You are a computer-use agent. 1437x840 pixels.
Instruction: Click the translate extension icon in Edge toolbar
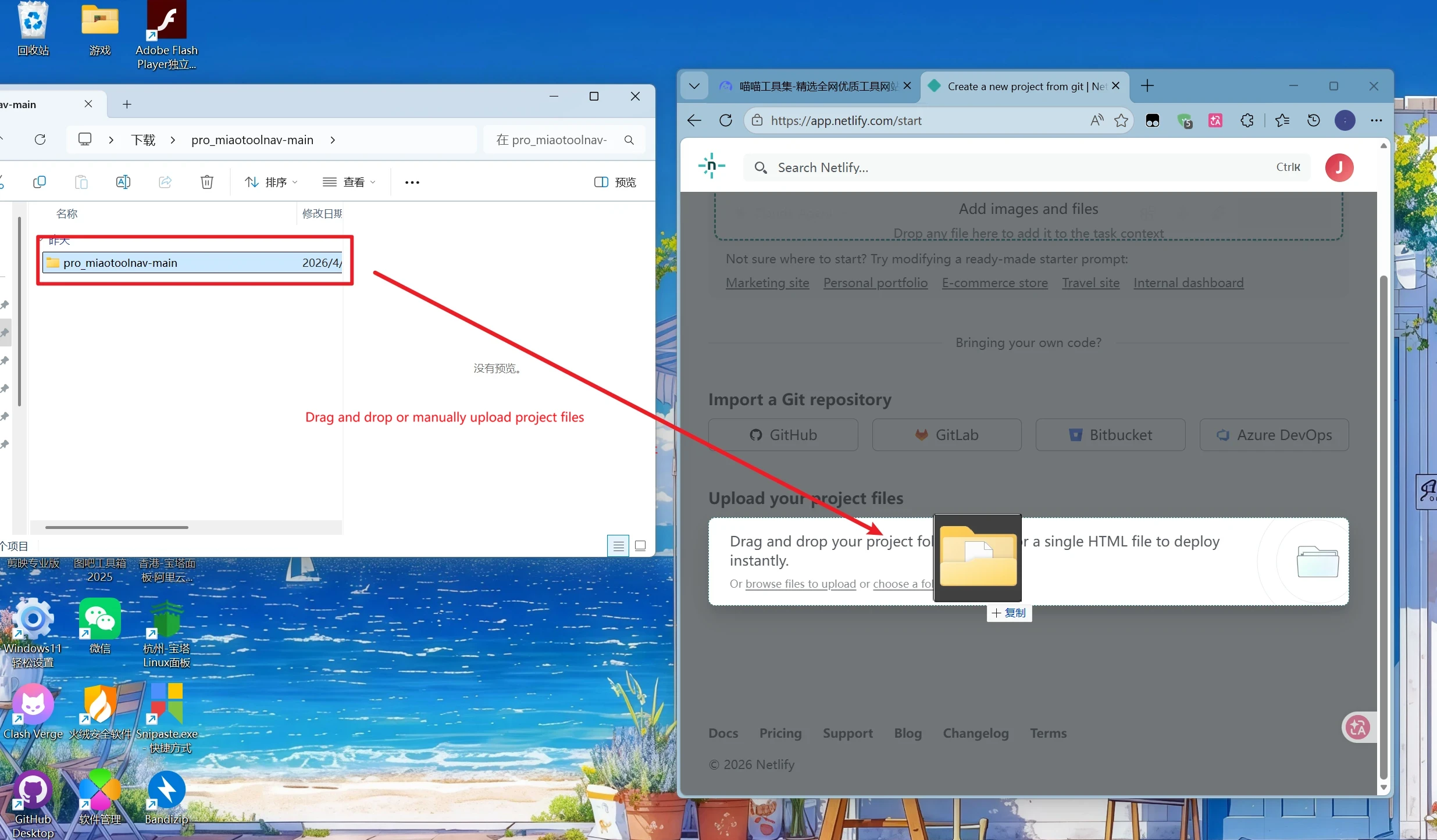tap(1215, 120)
